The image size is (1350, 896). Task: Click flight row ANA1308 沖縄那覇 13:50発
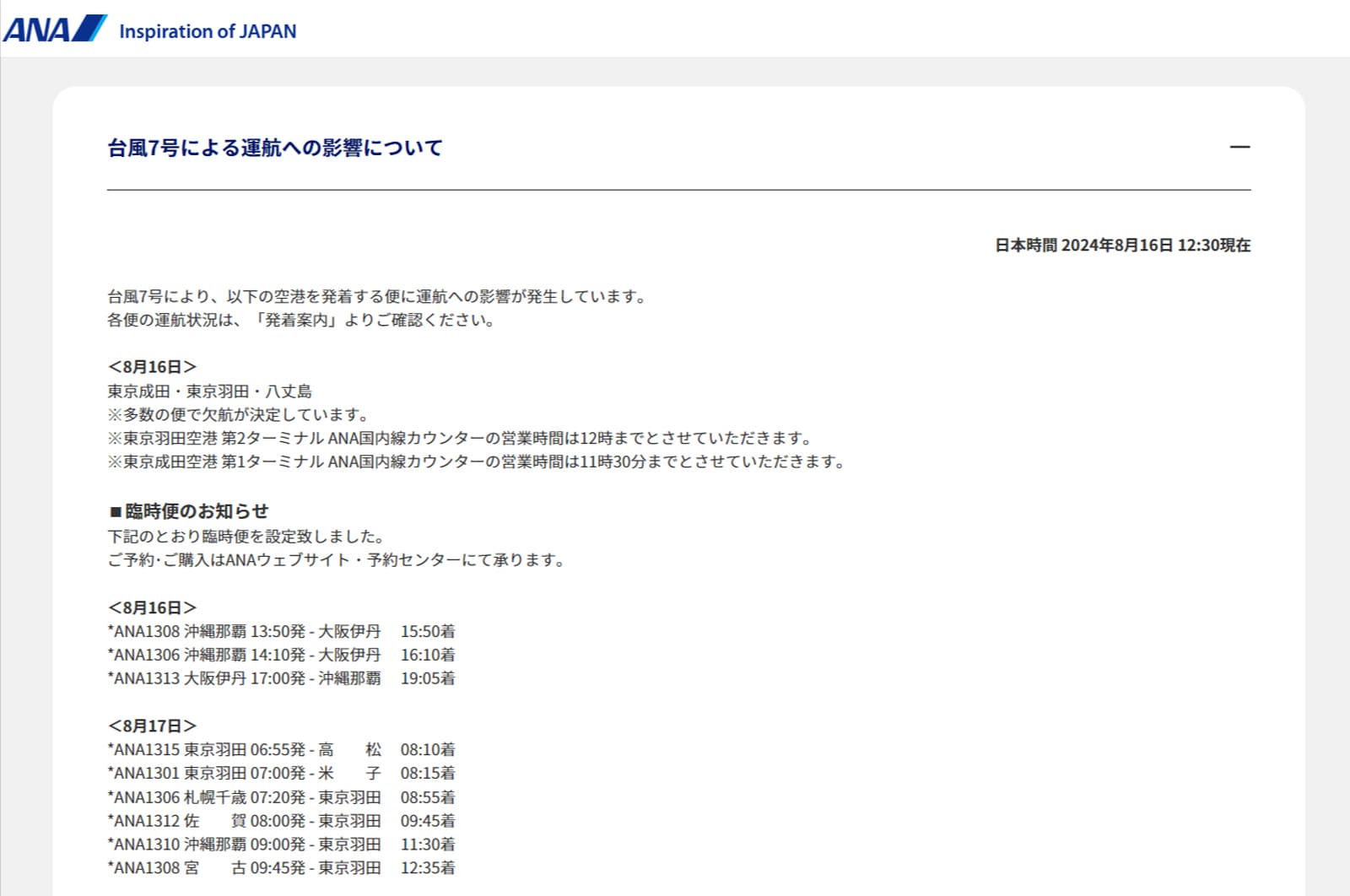[x=281, y=631]
